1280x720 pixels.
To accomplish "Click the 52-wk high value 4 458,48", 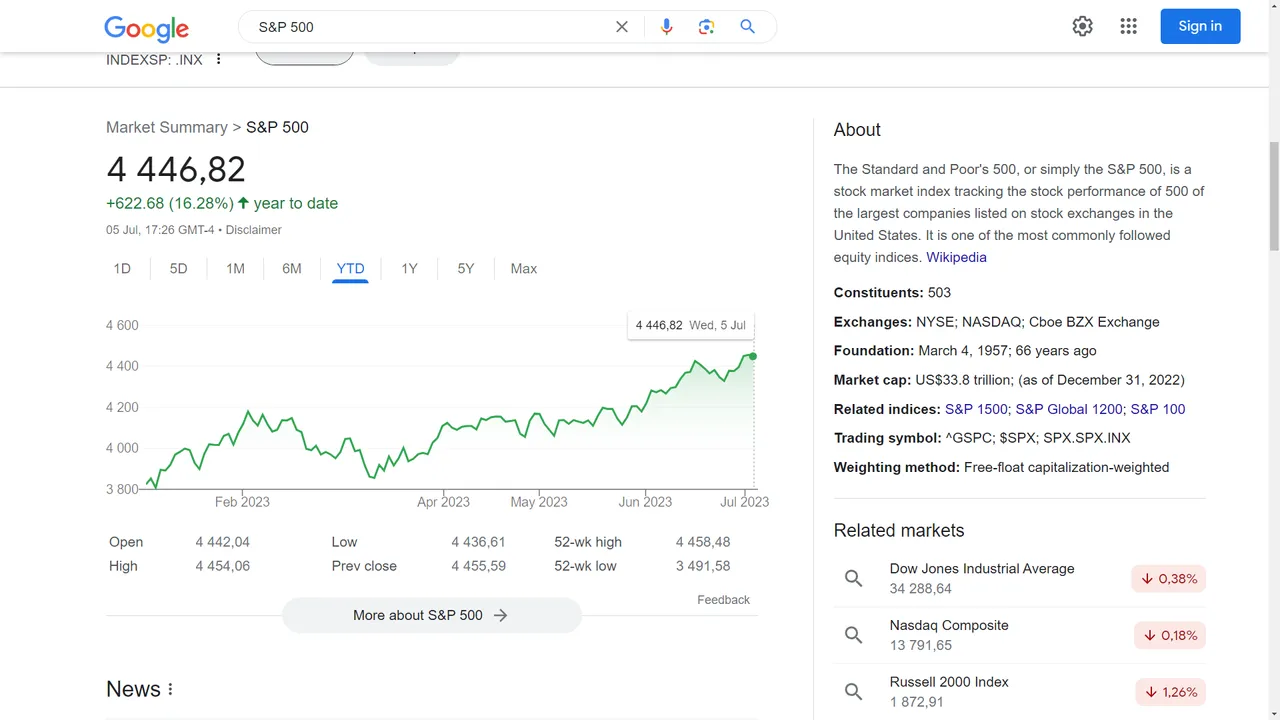I will pos(703,542).
